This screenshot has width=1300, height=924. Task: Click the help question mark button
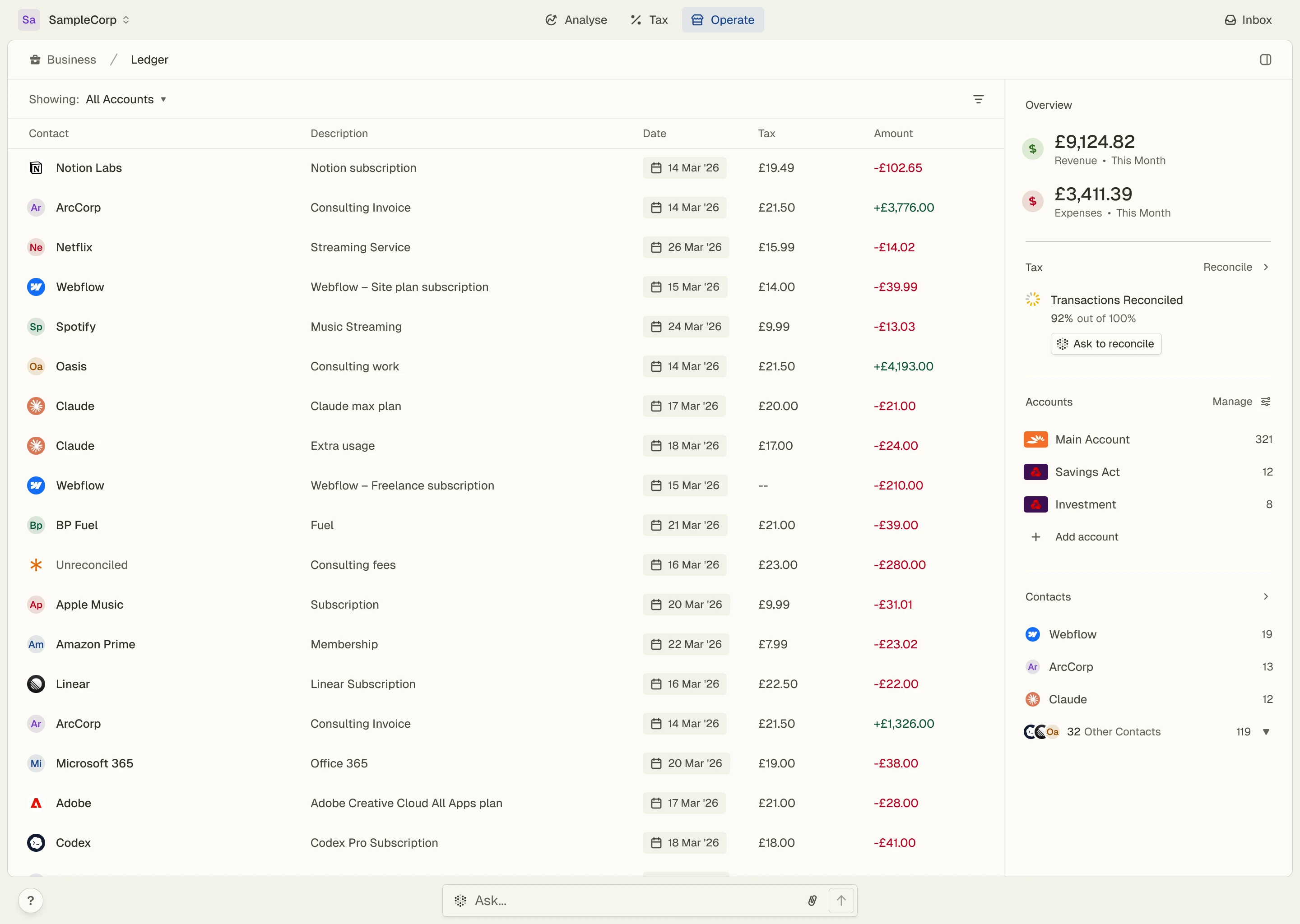coord(31,901)
